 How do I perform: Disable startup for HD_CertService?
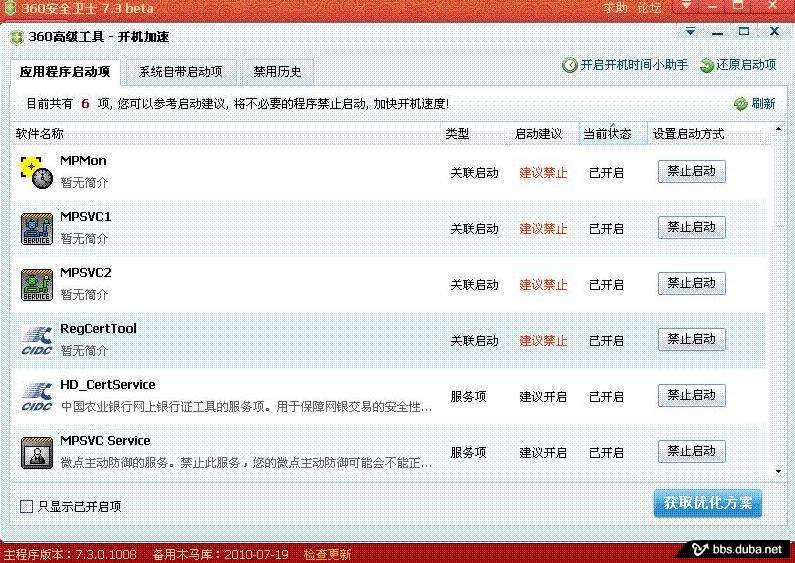click(x=691, y=395)
